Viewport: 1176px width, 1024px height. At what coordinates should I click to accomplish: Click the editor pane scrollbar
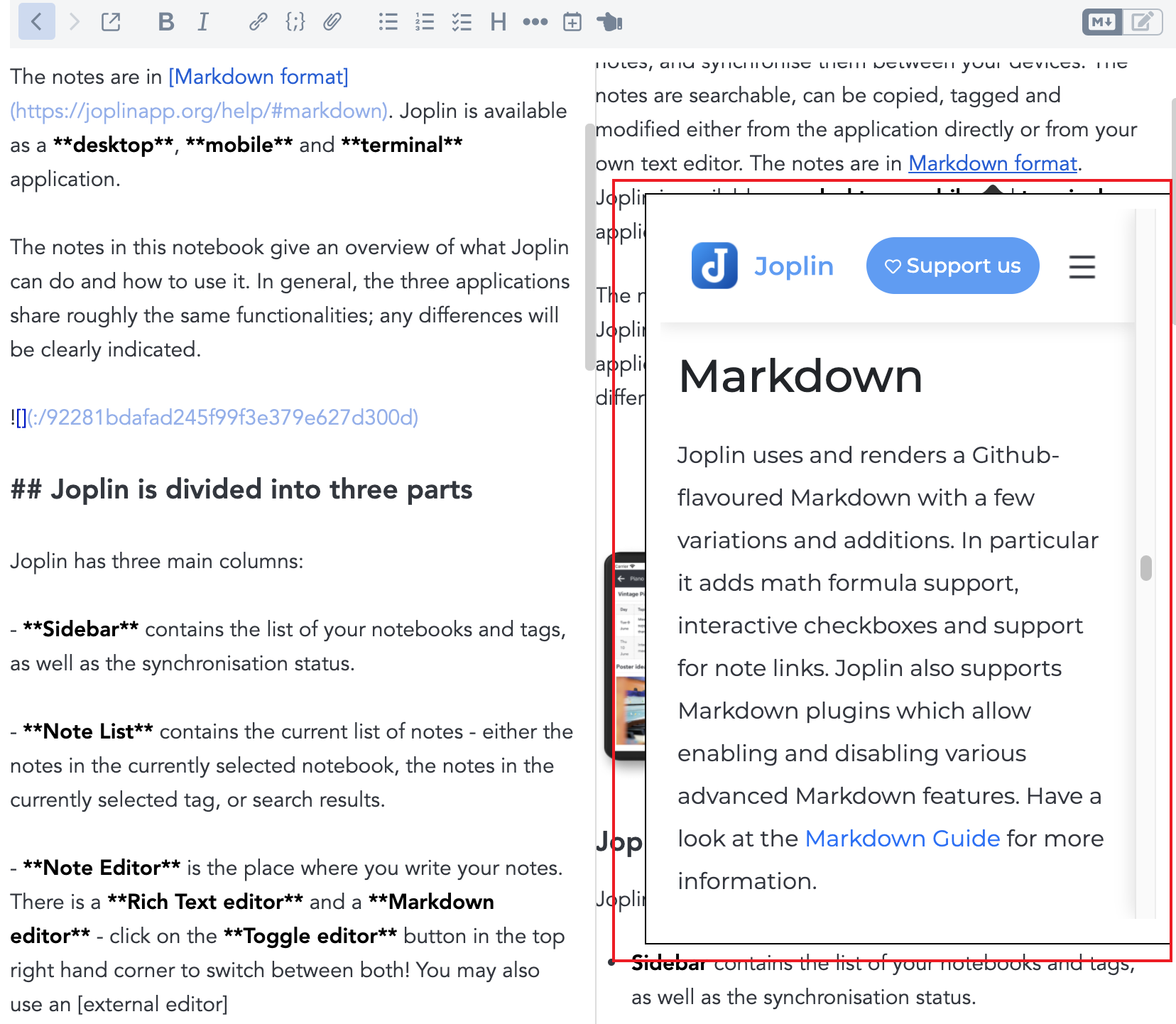coord(589,246)
